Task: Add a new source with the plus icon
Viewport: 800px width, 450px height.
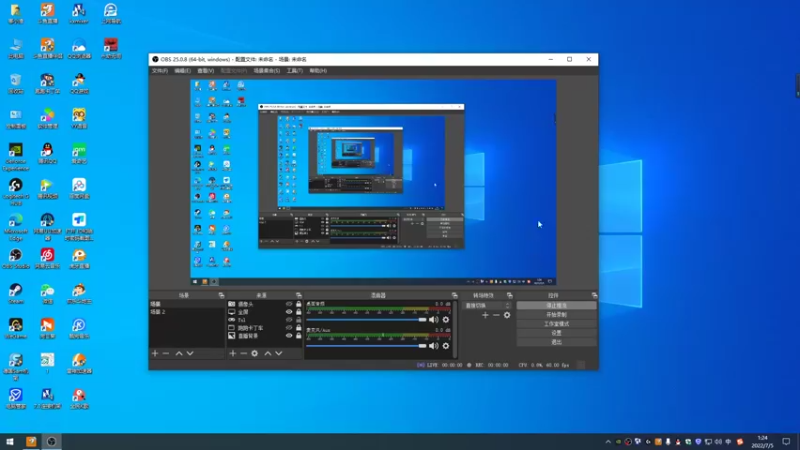Action: pos(233,353)
